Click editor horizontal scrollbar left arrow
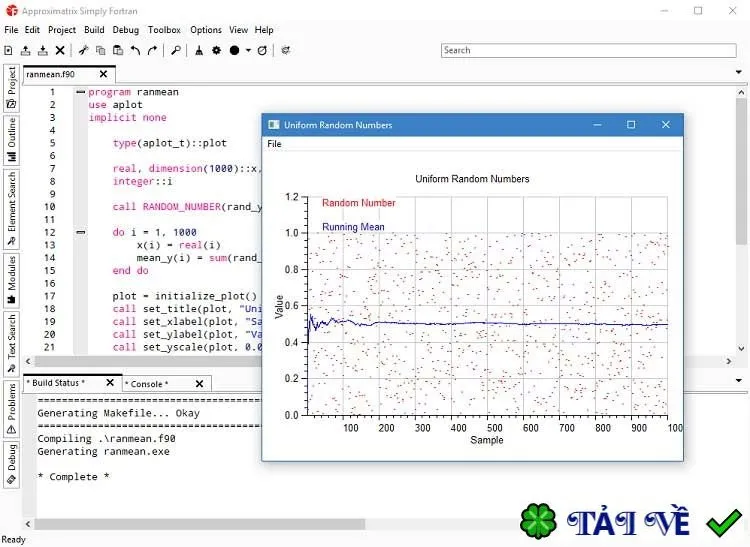This screenshot has height=547, width=750. tap(28, 361)
